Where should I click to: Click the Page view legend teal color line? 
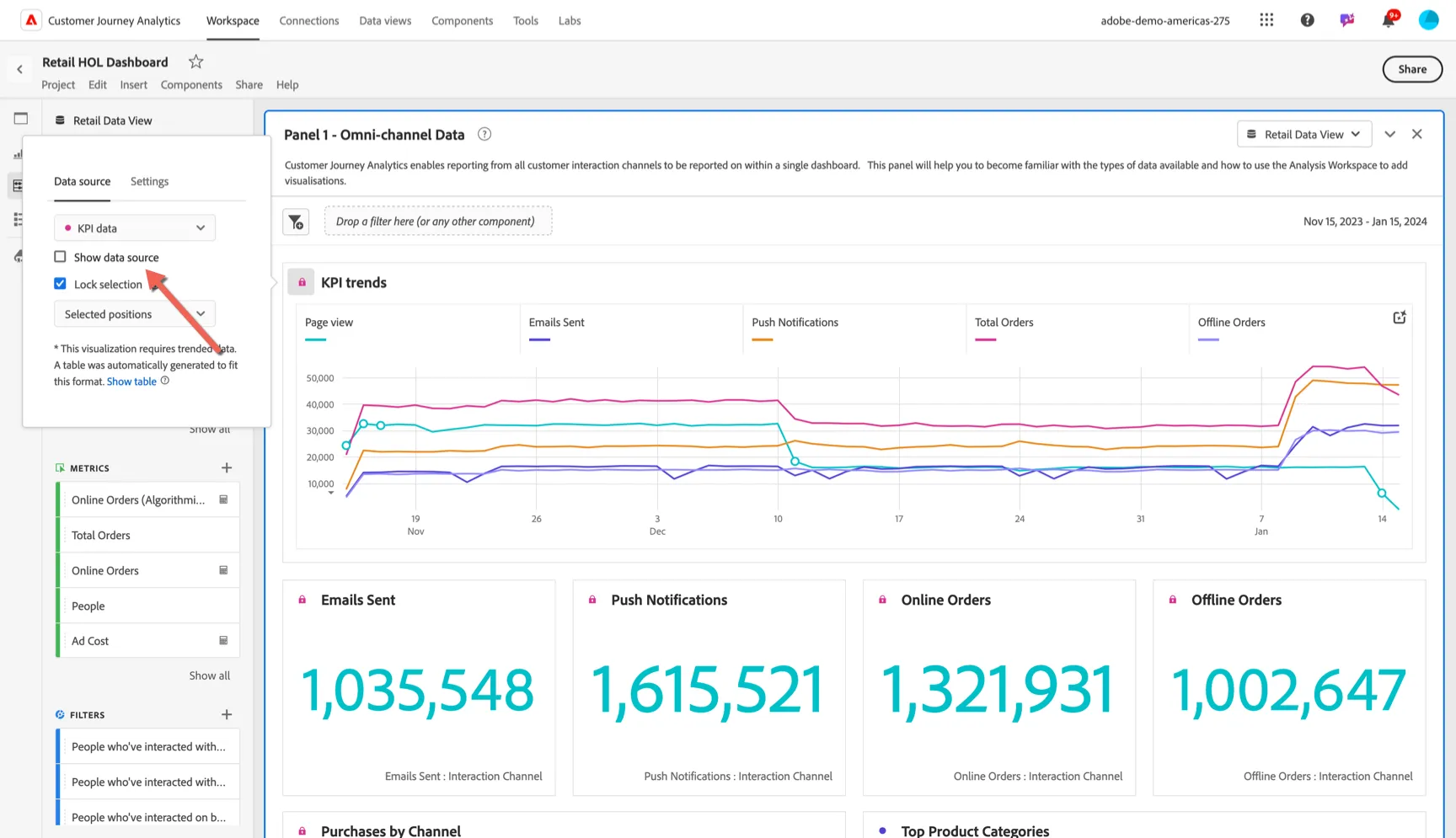(x=315, y=339)
